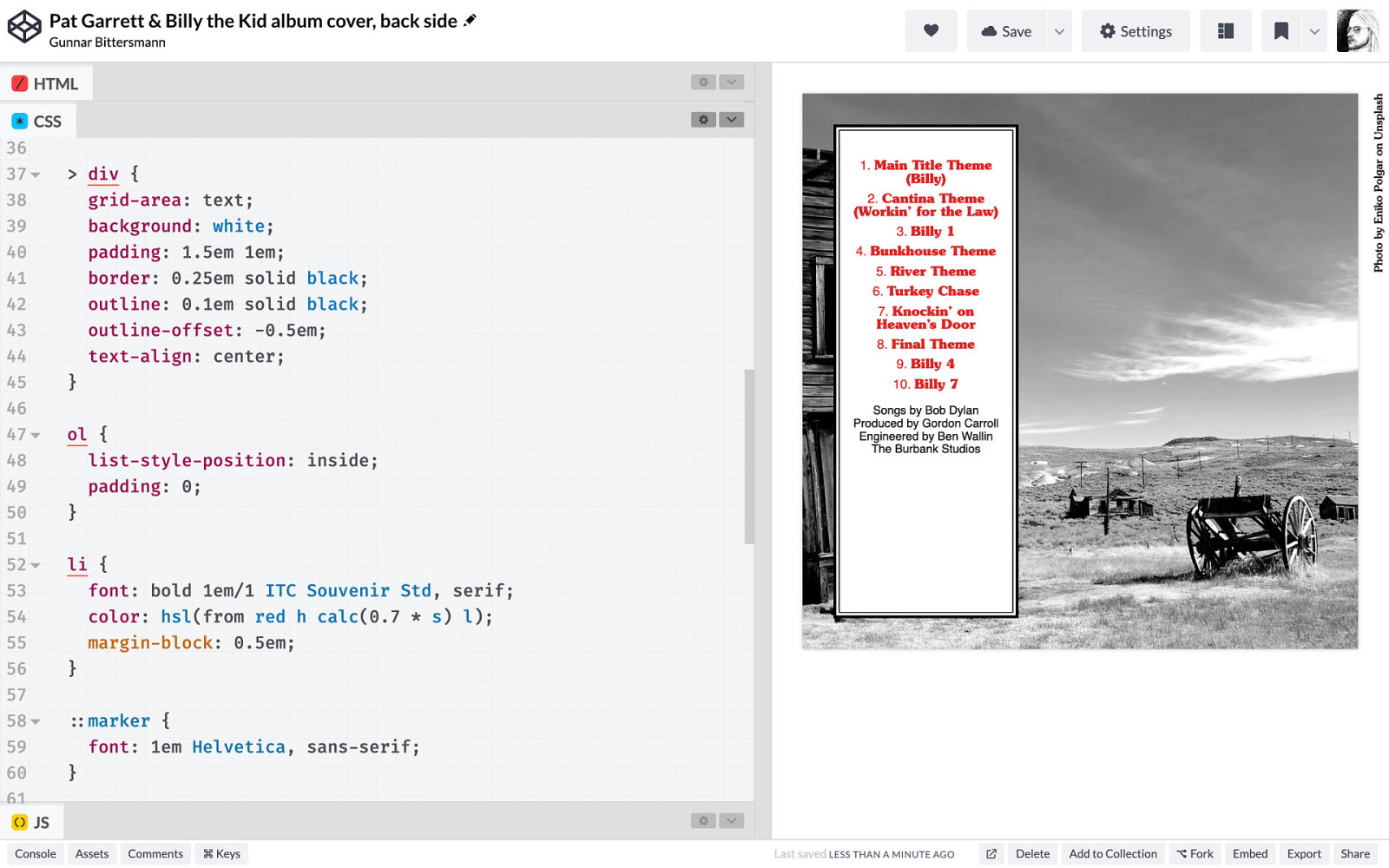Heart this pen with the love button
This screenshot has height=868, width=1389.
pyautogui.click(x=931, y=31)
